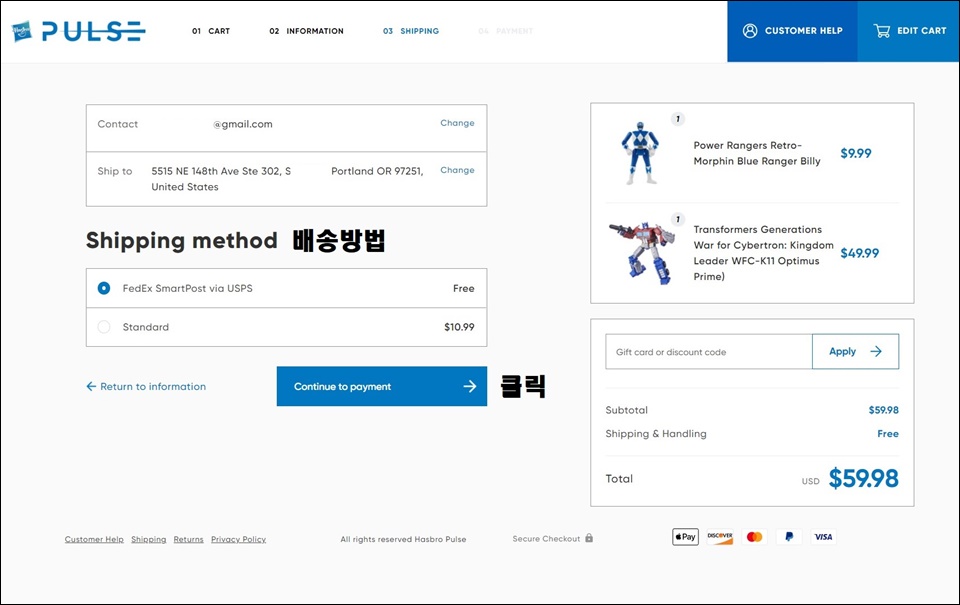The image size is (960, 605).
Task: Select FedEx SmartPost via USPS shipping option
Action: tap(287, 288)
